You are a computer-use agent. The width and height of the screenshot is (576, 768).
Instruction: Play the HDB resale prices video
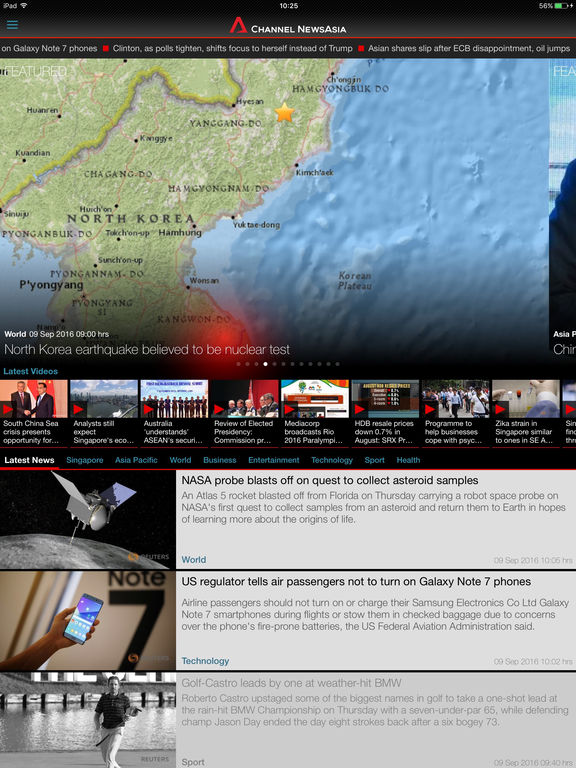point(385,412)
